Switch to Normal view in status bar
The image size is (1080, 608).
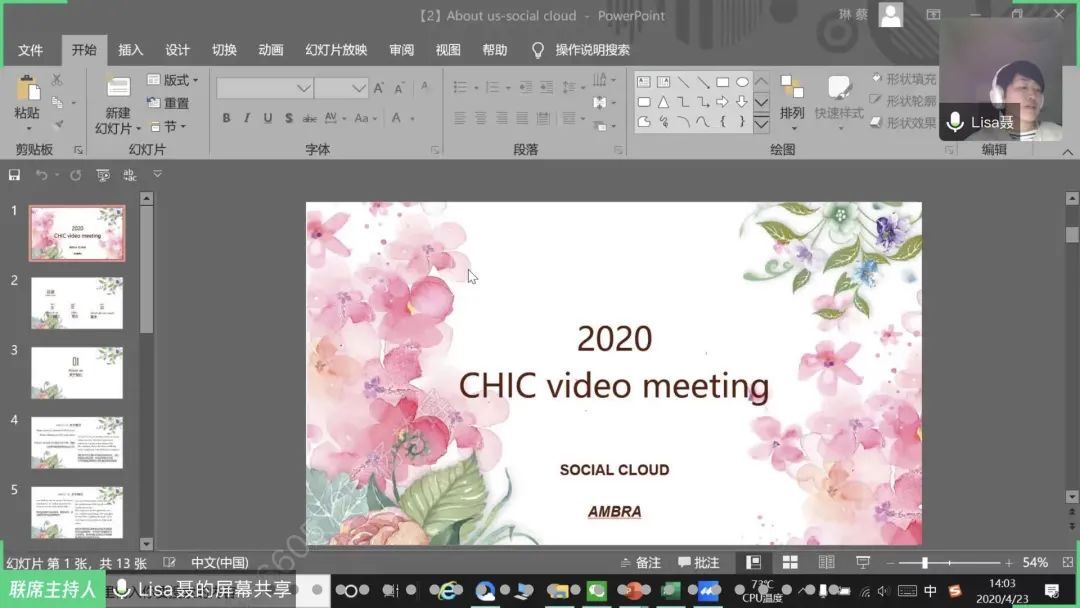coord(754,563)
